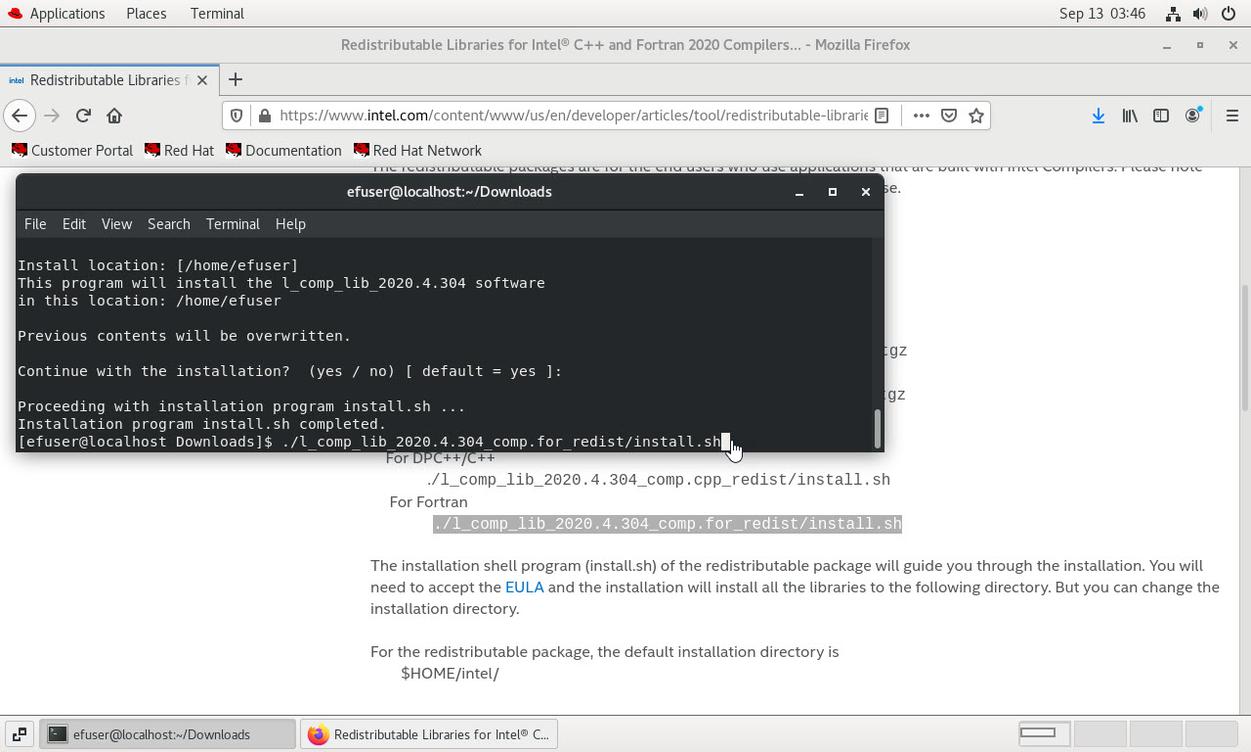Open the Customer Portal bookmark
Screen dimensions: 1251x752
(x=72, y=151)
